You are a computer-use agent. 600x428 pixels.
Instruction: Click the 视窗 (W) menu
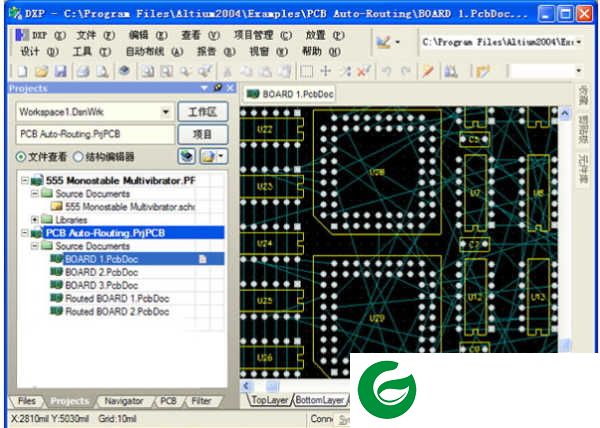point(269,51)
